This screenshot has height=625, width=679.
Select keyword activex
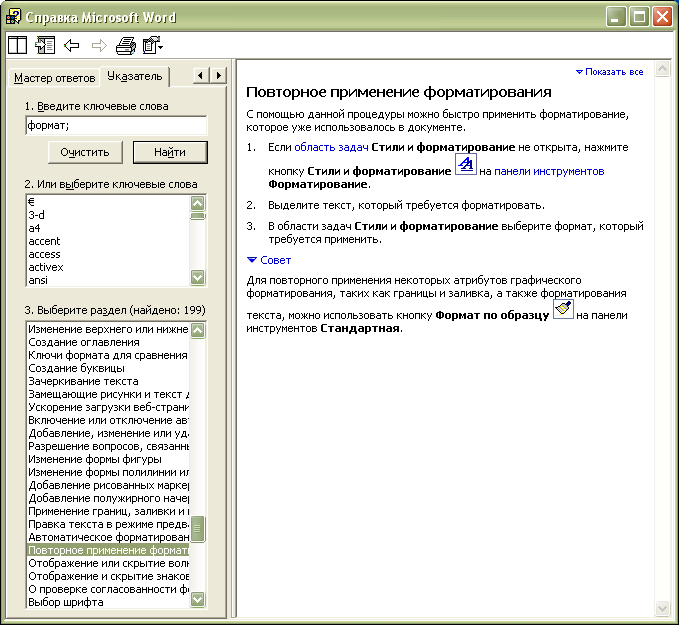pos(108,267)
